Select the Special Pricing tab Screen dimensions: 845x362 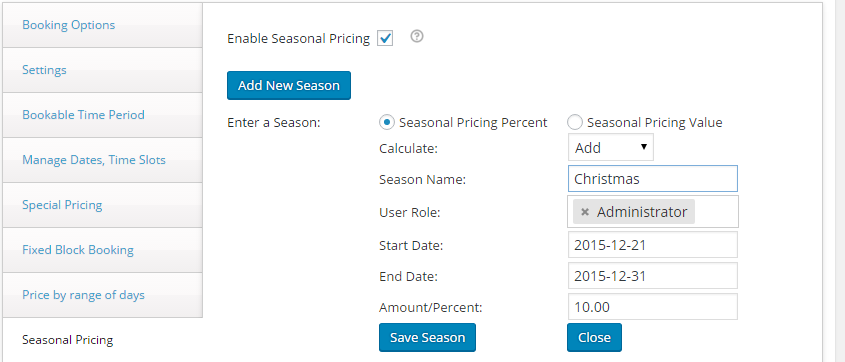point(102,205)
